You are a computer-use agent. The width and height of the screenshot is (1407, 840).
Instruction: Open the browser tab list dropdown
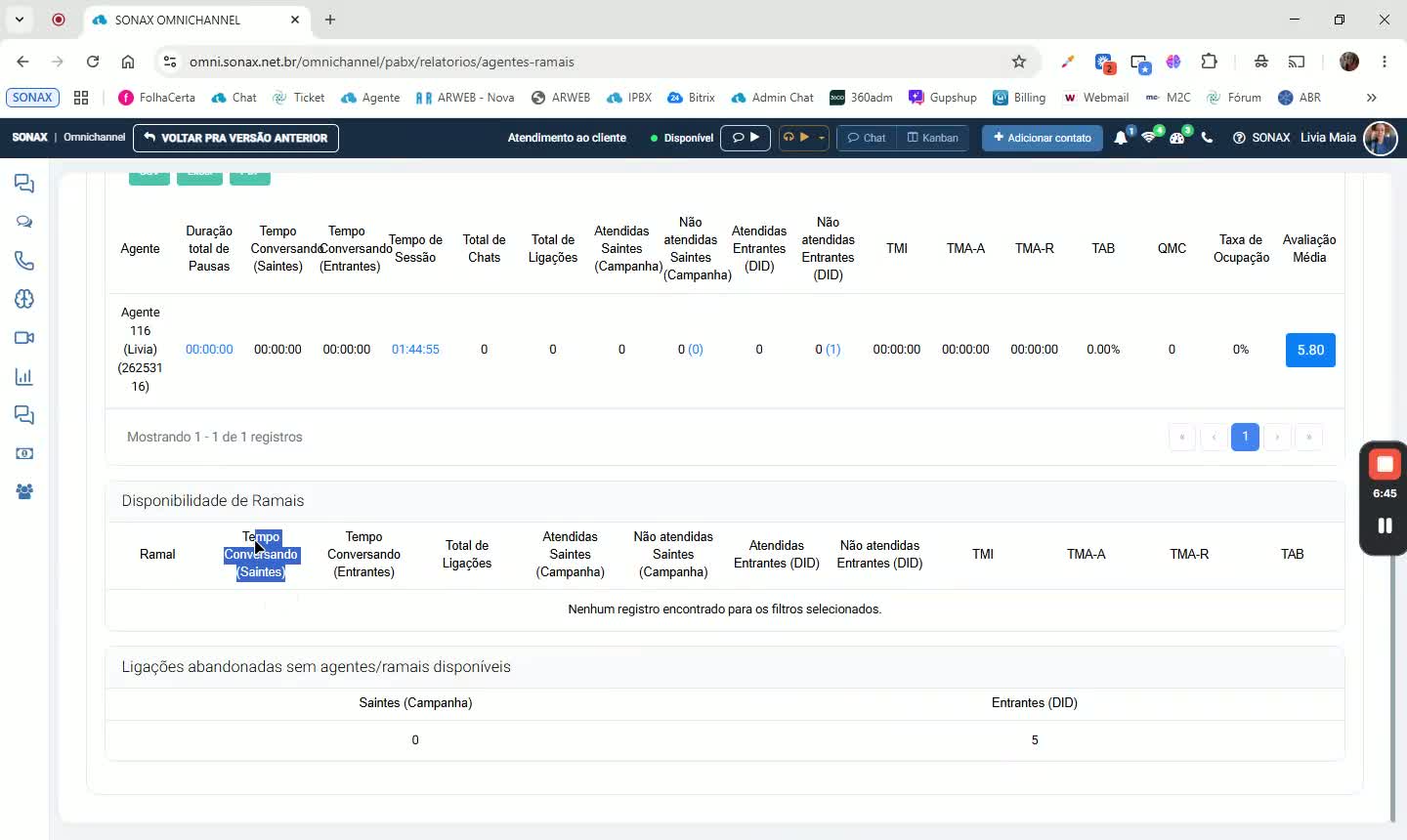click(20, 20)
